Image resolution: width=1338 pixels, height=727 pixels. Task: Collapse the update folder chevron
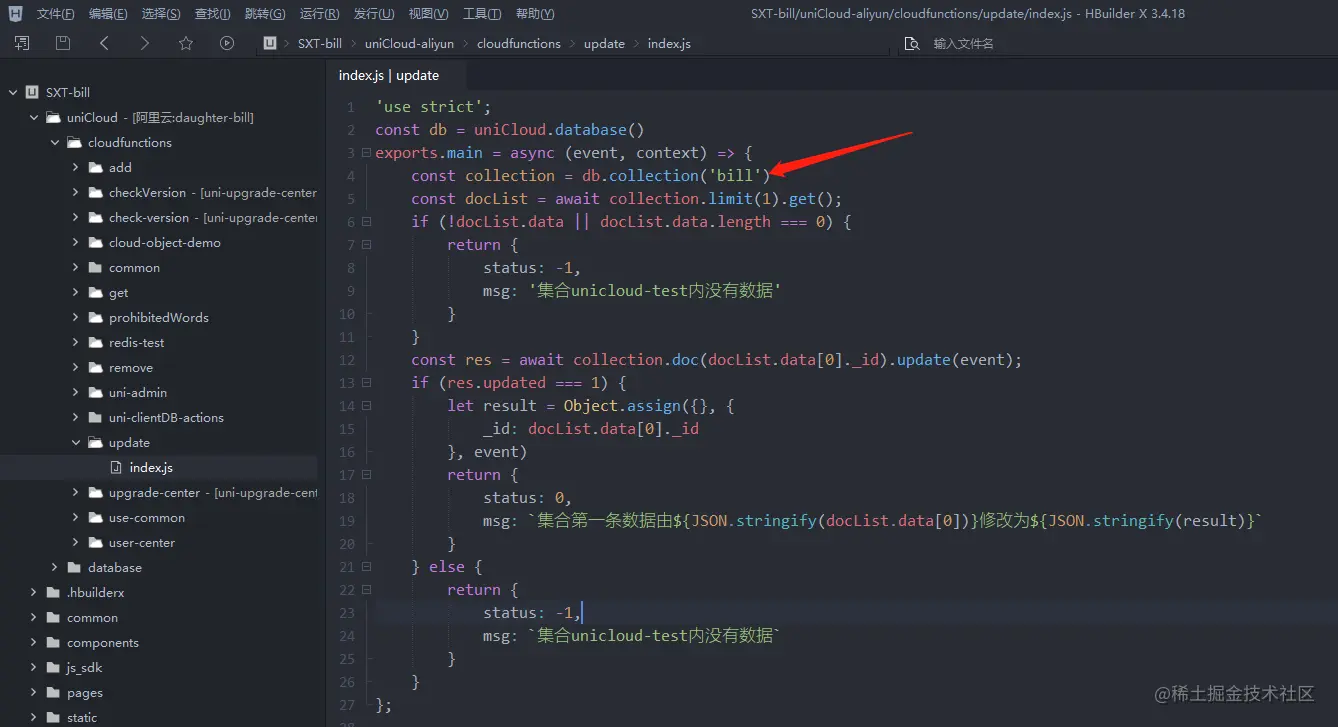click(x=76, y=442)
